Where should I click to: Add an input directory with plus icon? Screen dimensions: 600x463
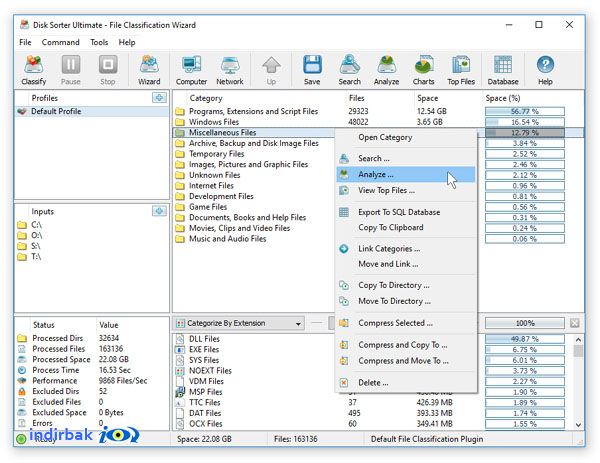[x=159, y=211]
